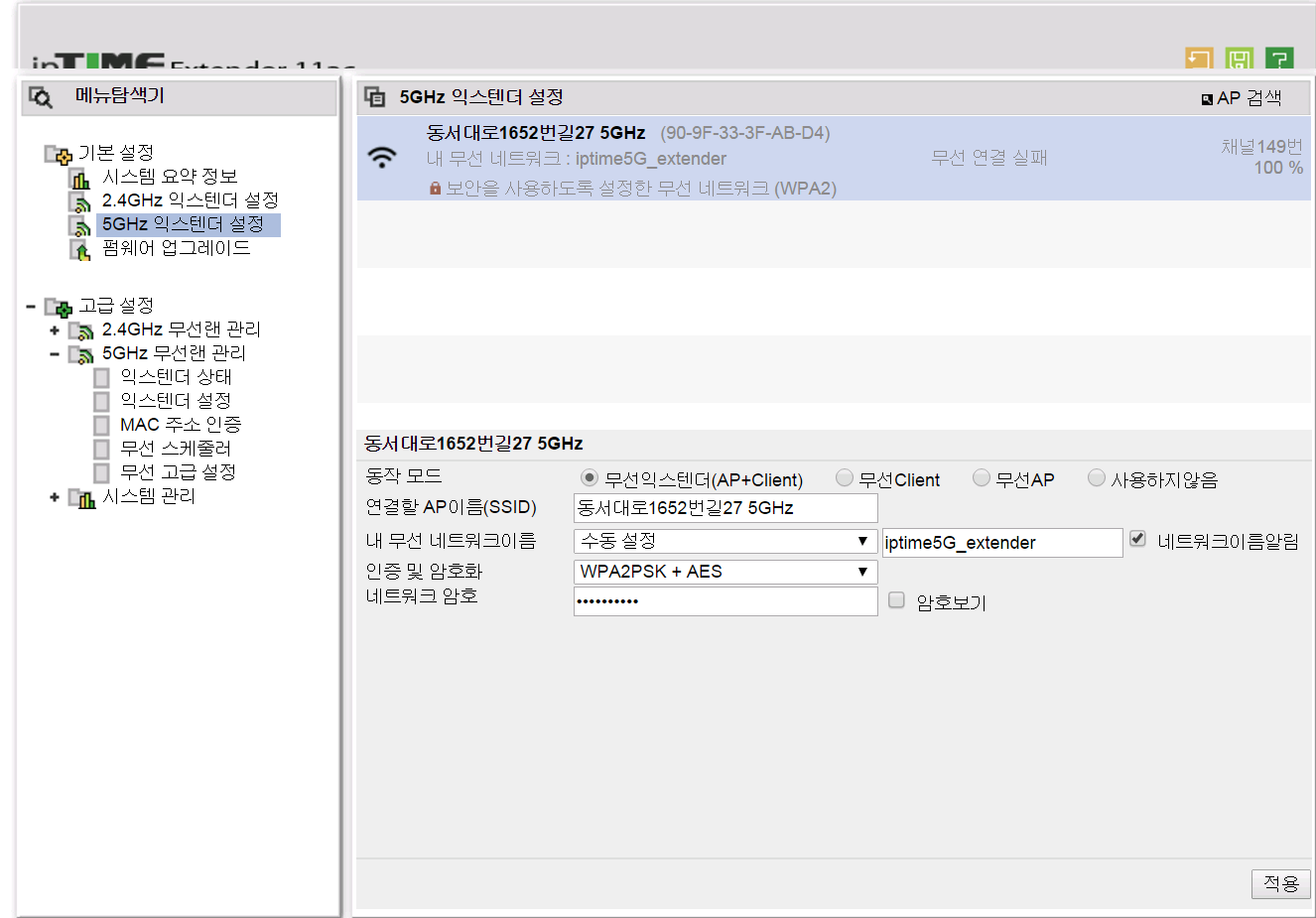
Task: Click the icon next to 시스템 요약 정보
Action: tap(80, 178)
